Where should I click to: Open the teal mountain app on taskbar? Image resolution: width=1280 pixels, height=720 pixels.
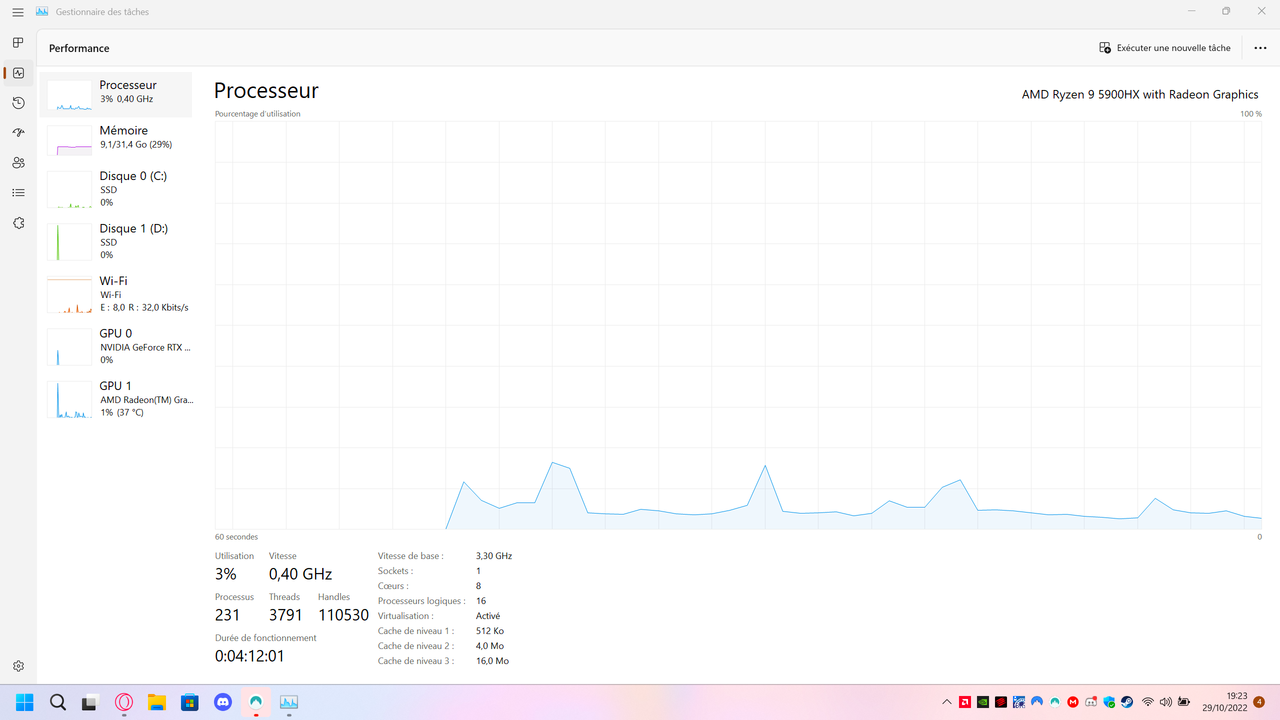(256, 702)
